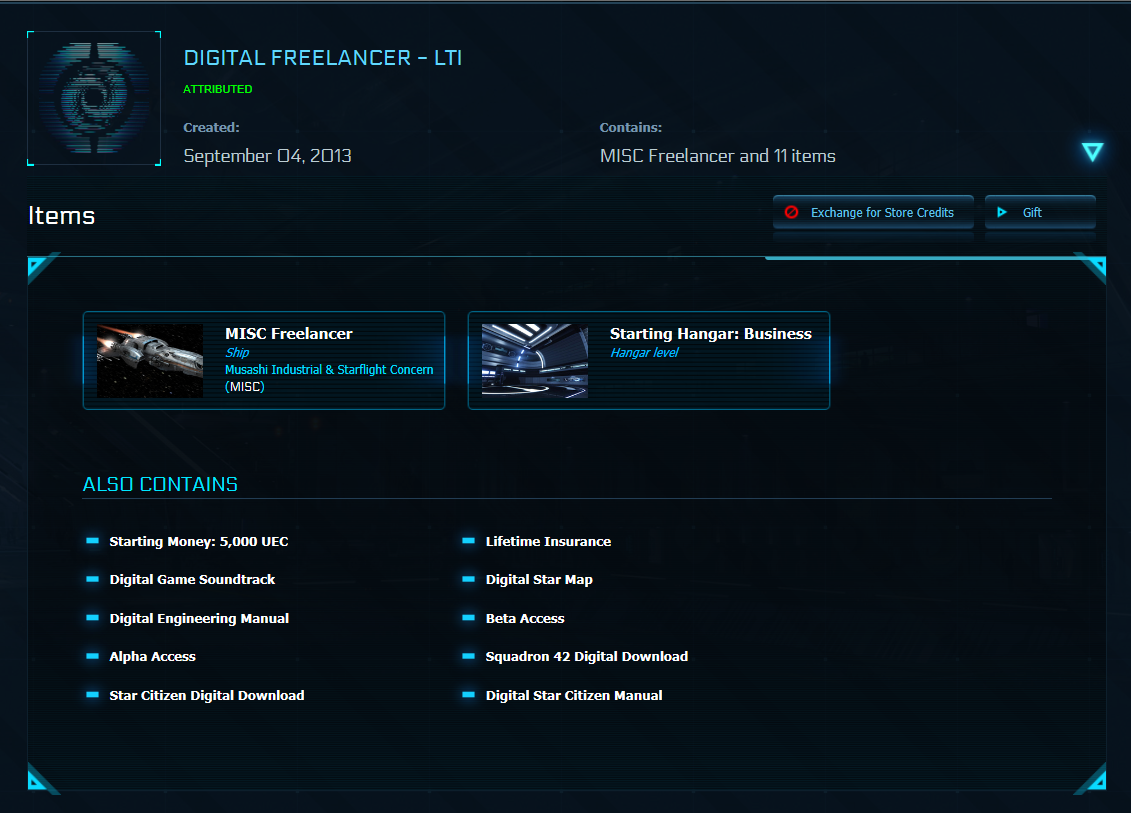Image resolution: width=1131 pixels, height=813 pixels.
Task: Open Musashi Industrial & Starflight Concern link
Action: click(329, 377)
